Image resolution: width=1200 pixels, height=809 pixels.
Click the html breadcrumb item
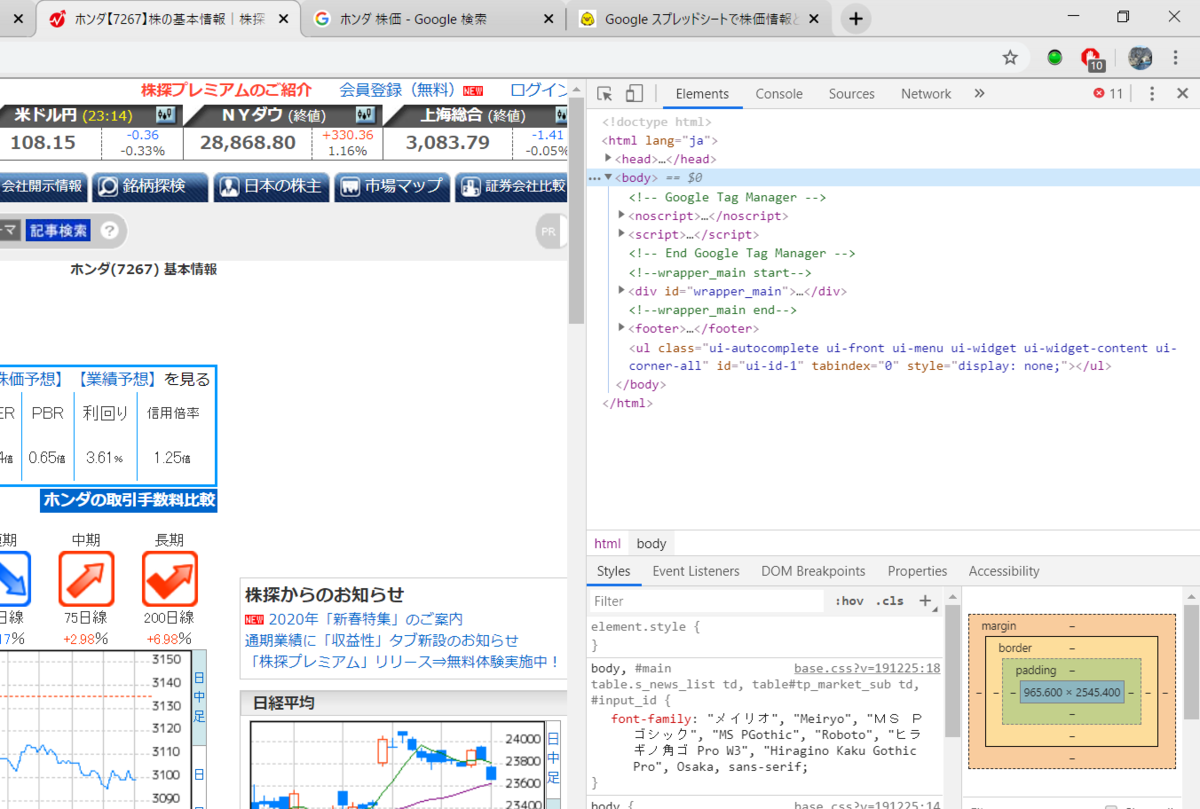pyautogui.click(x=607, y=544)
